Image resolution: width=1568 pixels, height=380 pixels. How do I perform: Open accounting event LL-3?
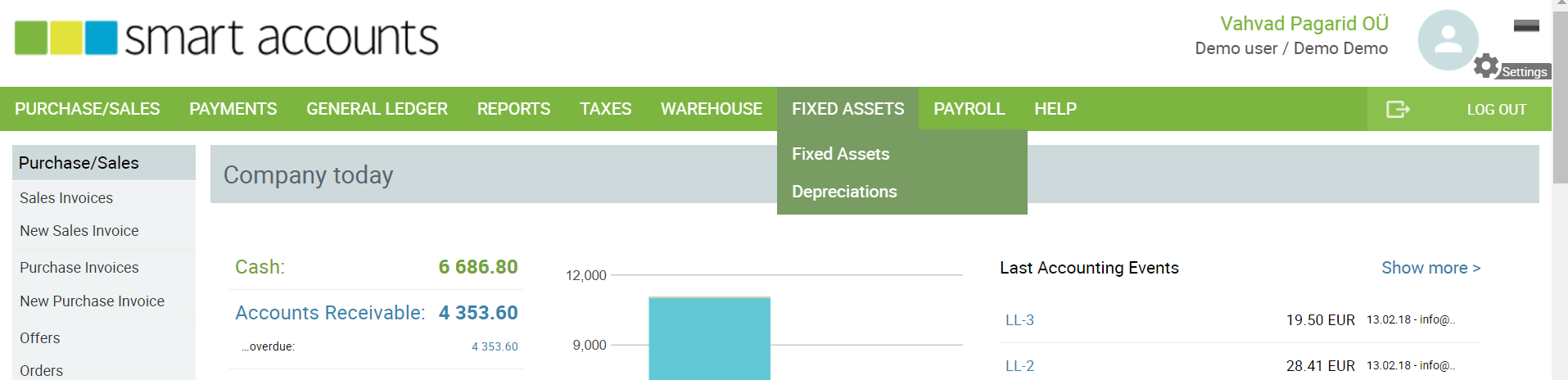click(x=1019, y=320)
